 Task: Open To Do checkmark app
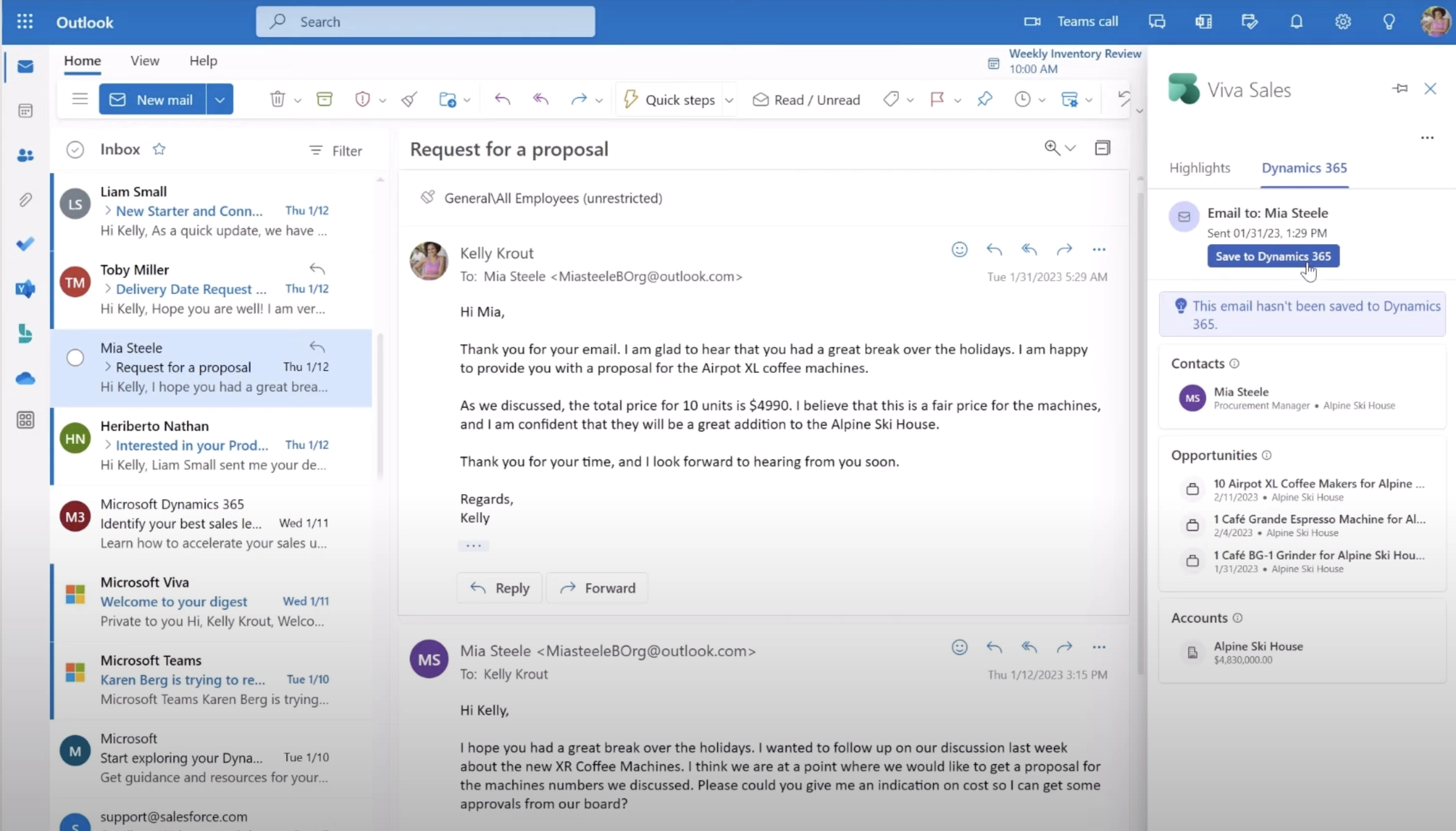coord(25,244)
